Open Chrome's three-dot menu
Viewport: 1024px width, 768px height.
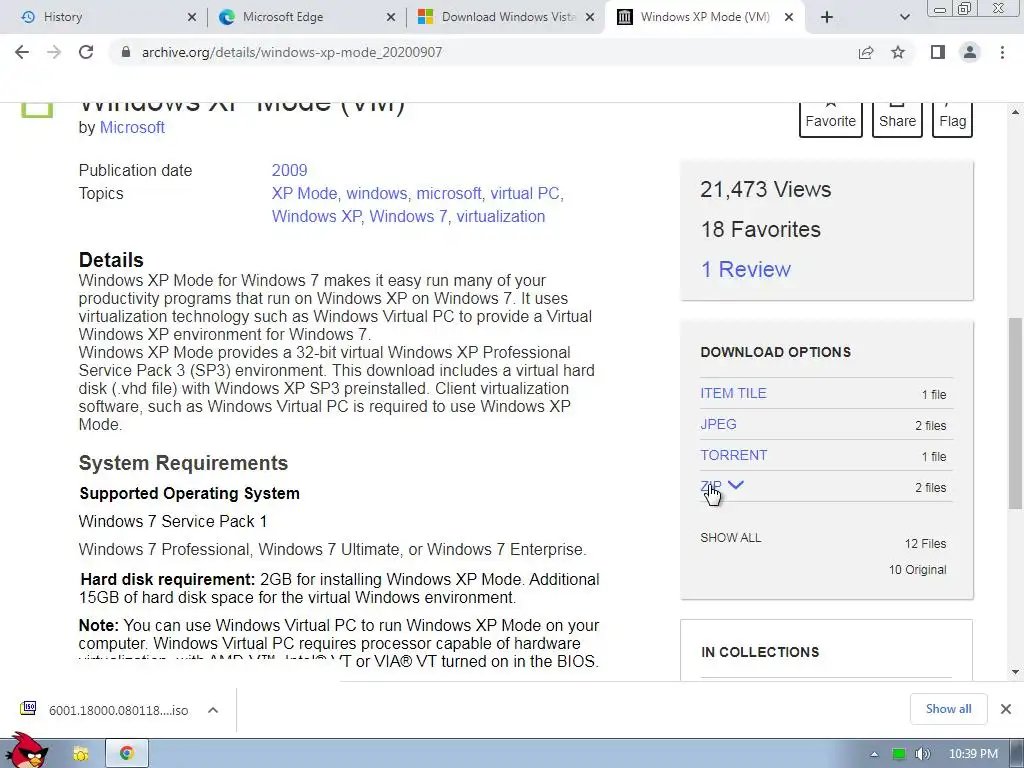[1002, 52]
